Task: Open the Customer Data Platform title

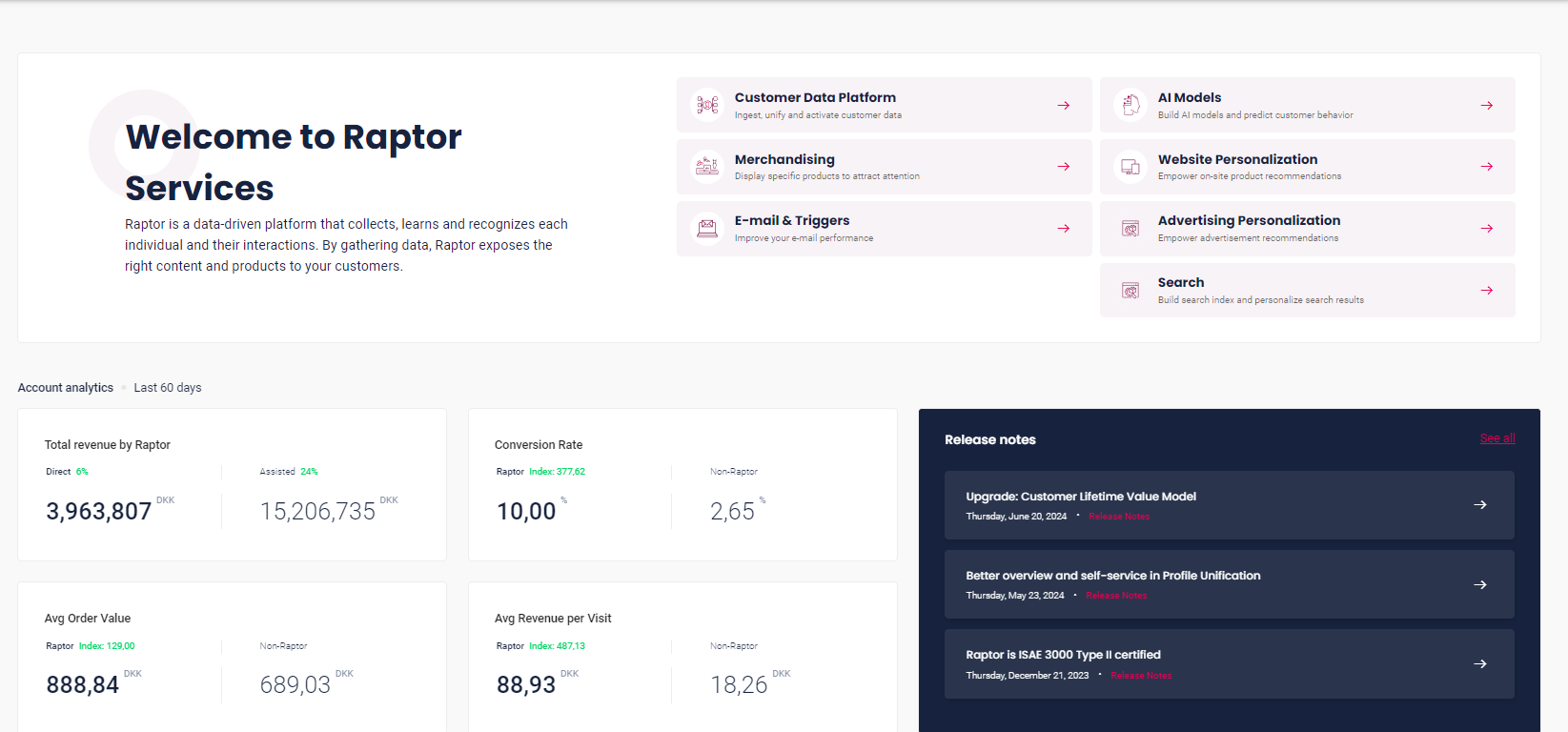Action: click(x=815, y=97)
